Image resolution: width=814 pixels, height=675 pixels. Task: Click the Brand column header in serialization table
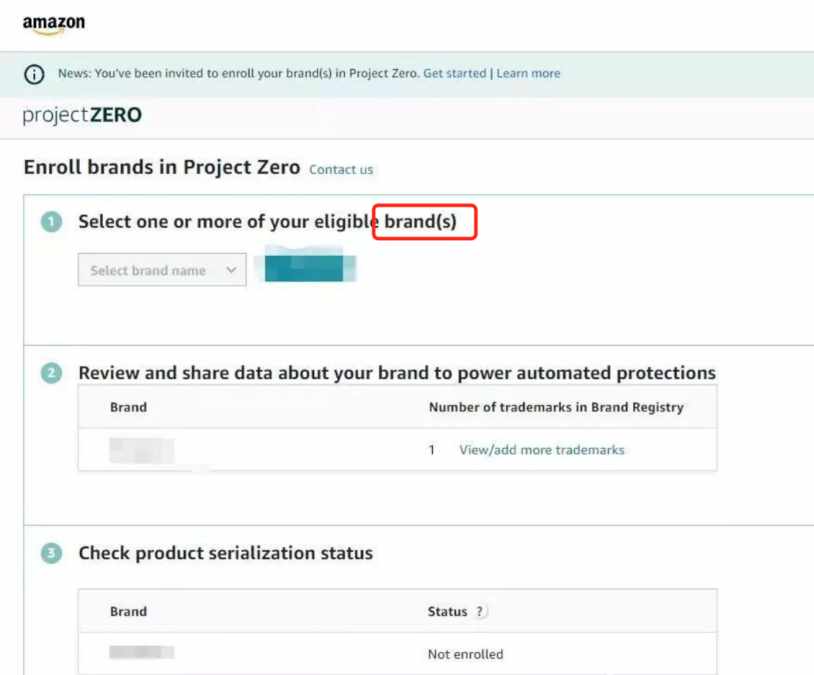[128, 612]
